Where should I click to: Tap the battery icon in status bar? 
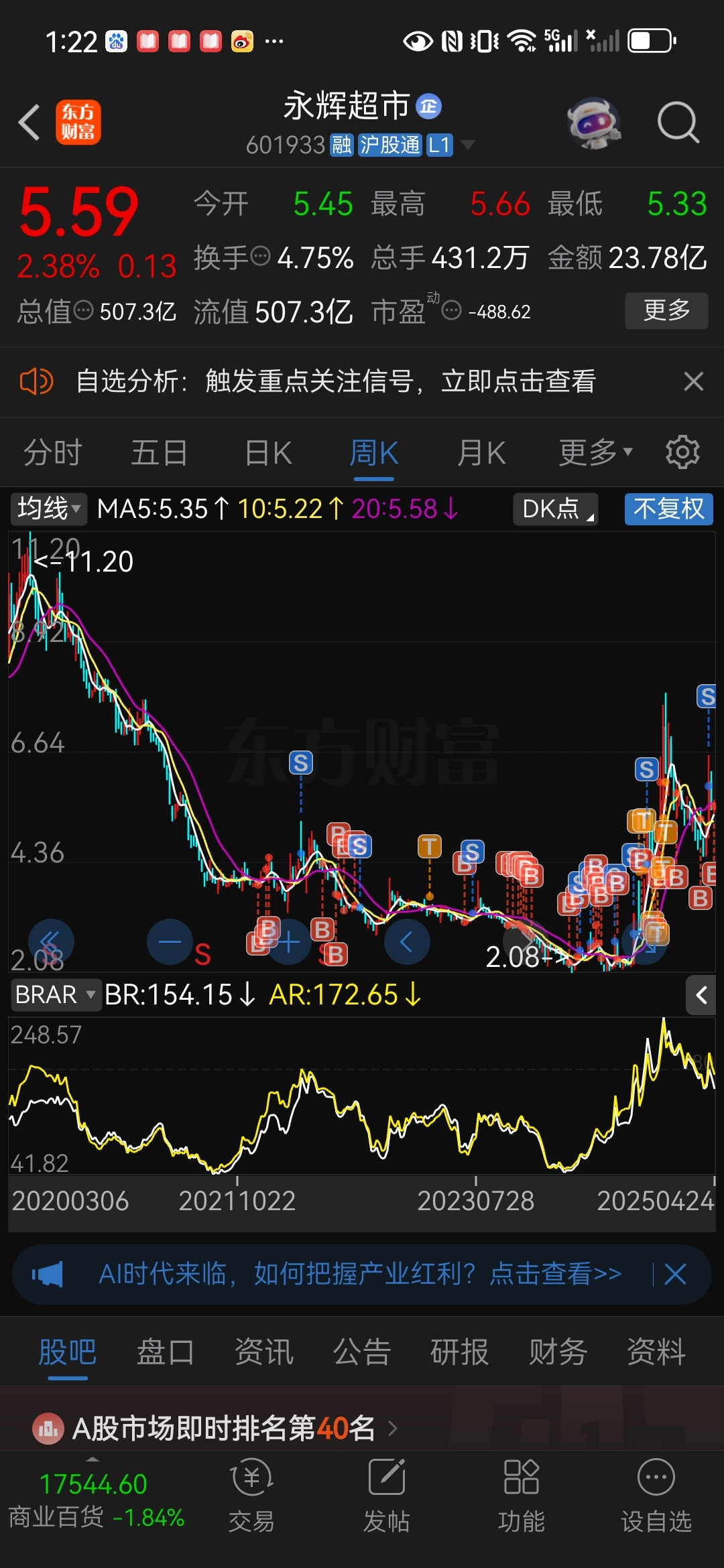pyautogui.click(x=652, y=41)
